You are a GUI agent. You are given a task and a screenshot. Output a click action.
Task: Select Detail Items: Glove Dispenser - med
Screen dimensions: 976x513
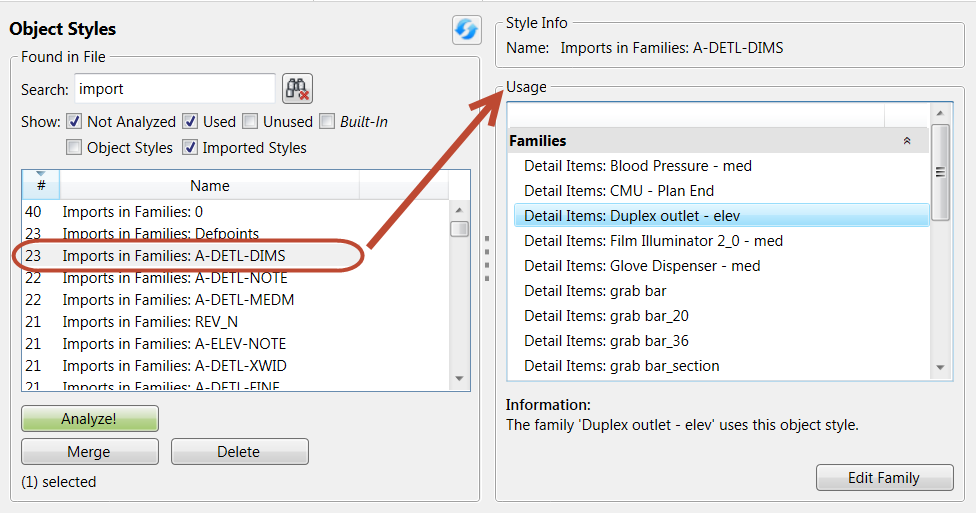[x=721, y=266]
